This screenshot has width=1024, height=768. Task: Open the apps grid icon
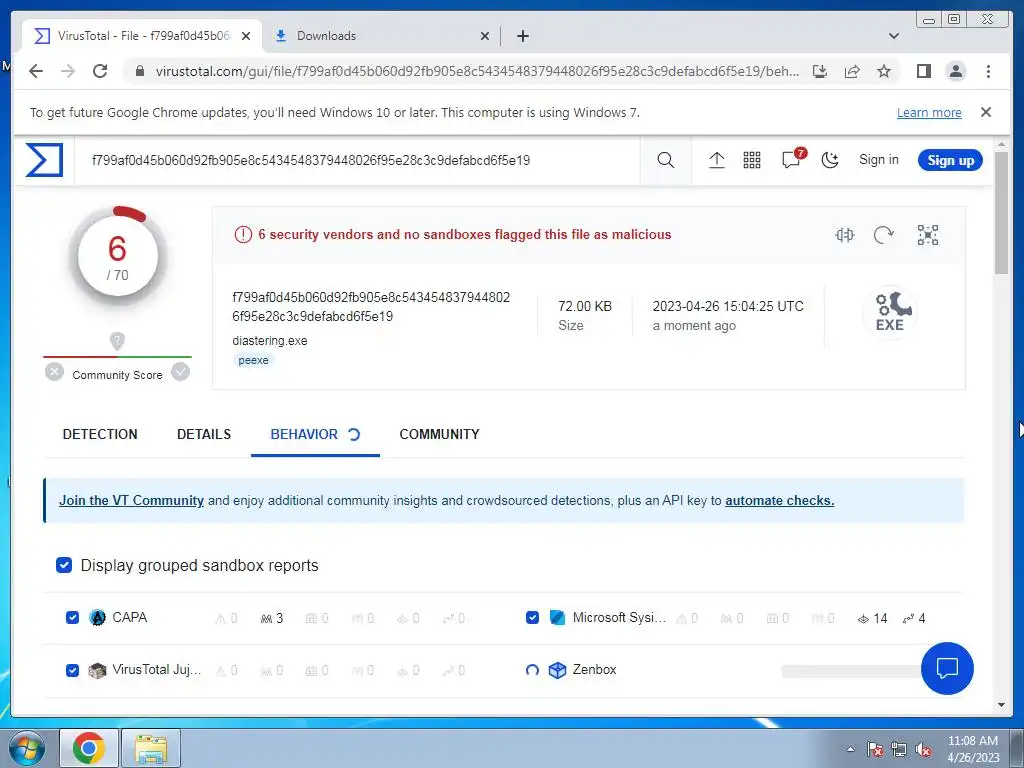(x=752, y=160)
